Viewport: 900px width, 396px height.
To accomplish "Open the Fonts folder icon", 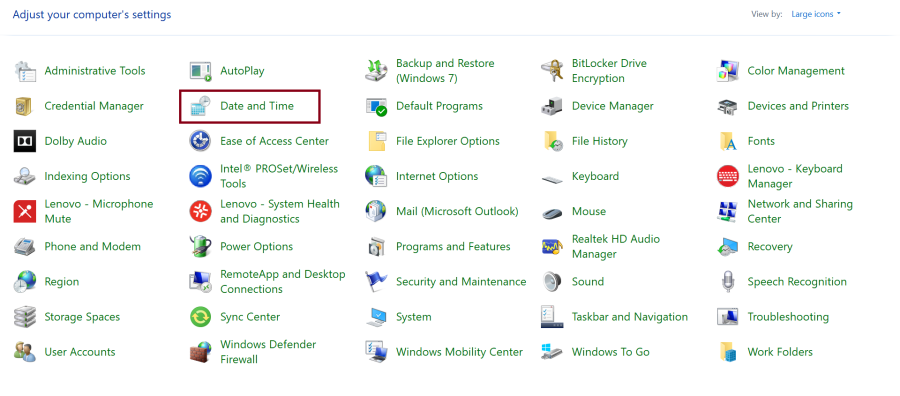I will (x=728, y=141).
